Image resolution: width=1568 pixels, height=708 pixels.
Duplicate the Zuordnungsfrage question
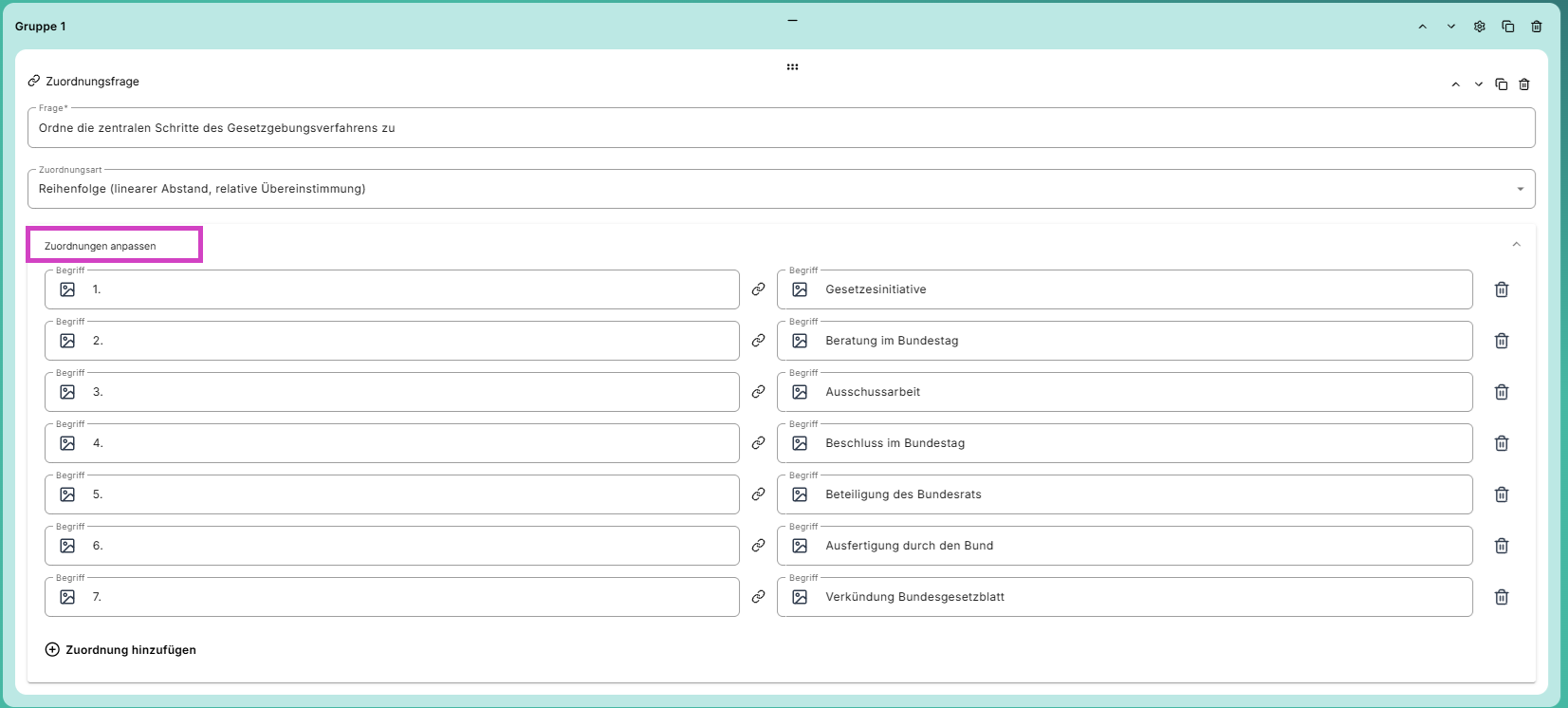point(1501,84)
